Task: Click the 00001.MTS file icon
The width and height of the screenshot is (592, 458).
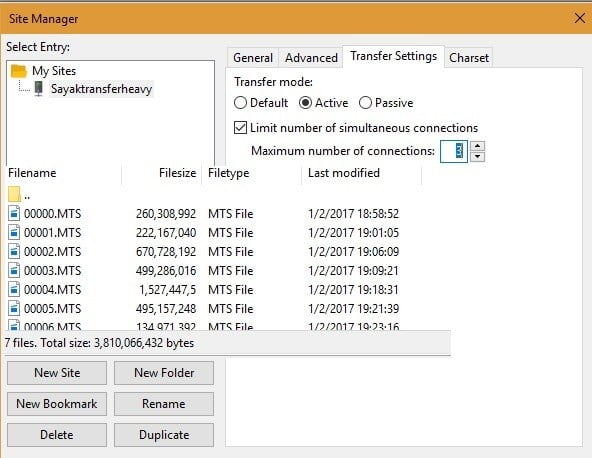Action: 14,232
